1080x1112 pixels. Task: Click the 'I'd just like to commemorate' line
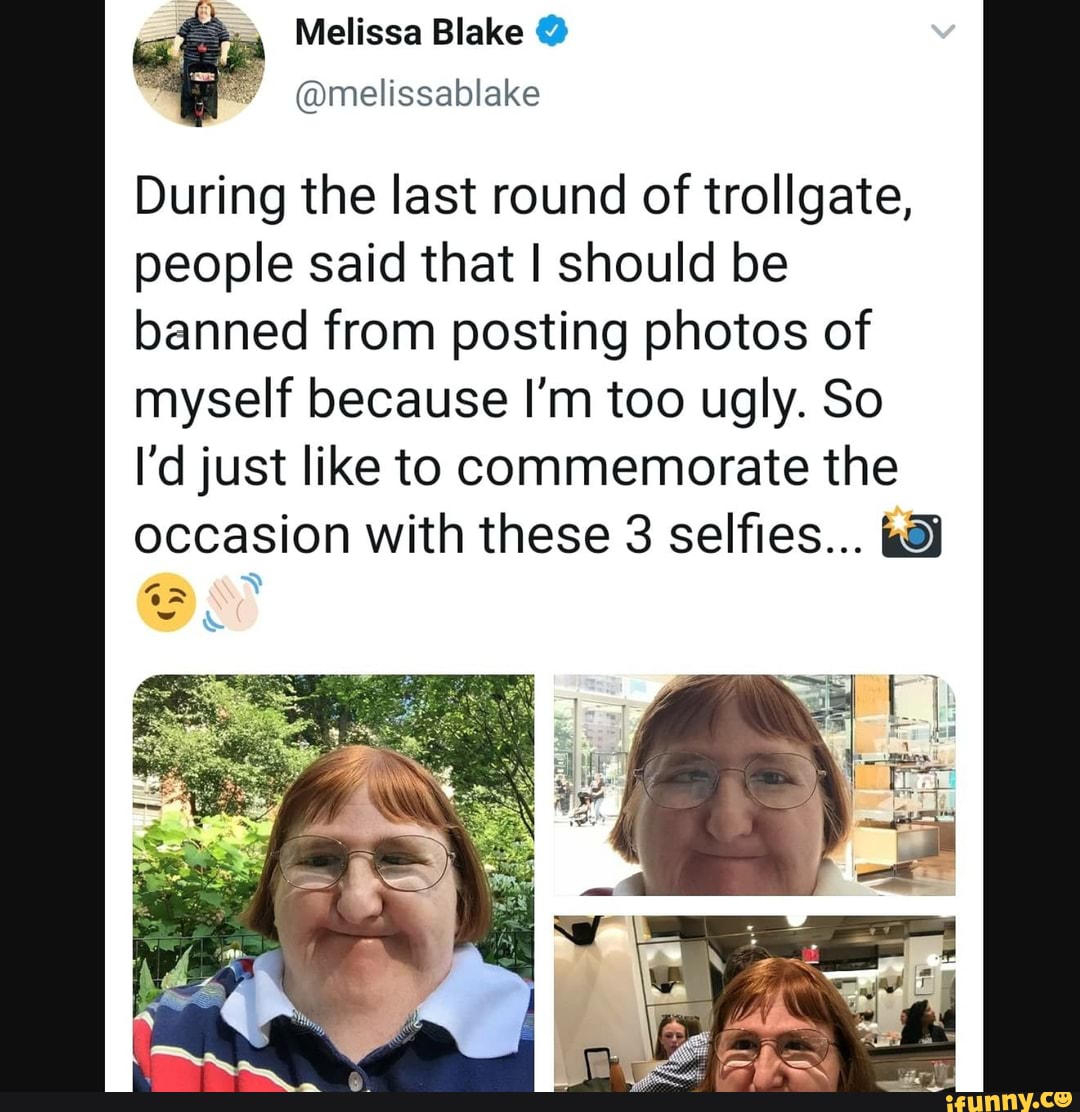tap(516, 467)
